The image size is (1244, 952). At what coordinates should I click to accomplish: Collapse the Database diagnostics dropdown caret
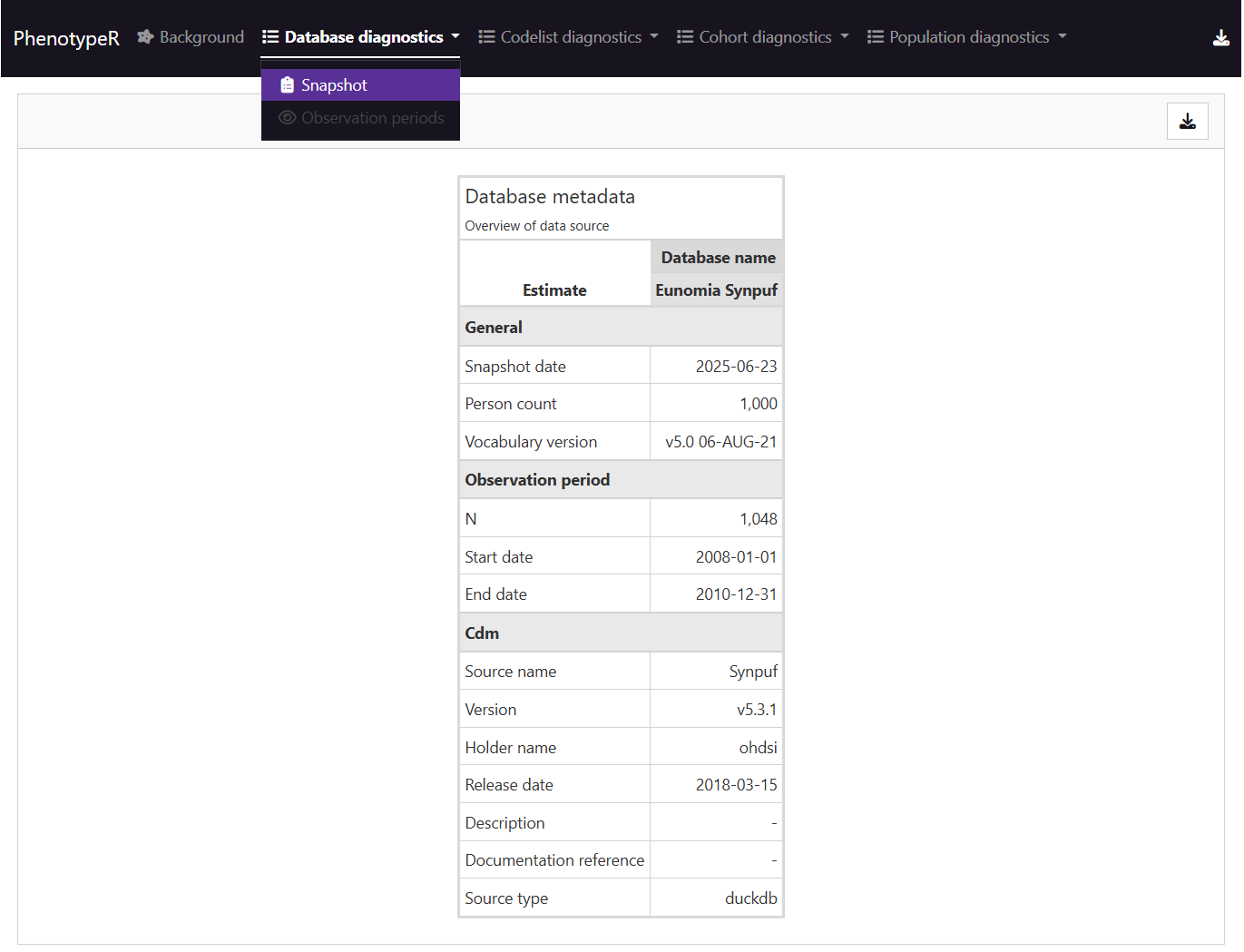(455, 37)
